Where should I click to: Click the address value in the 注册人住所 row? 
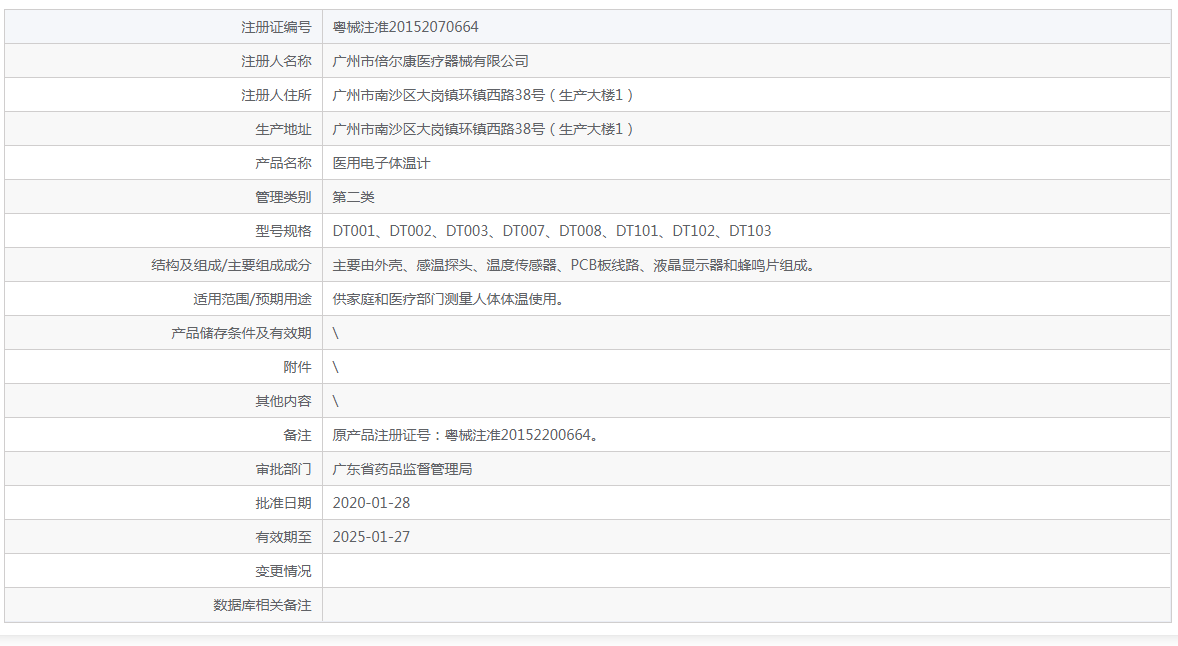tap(483, 95)
